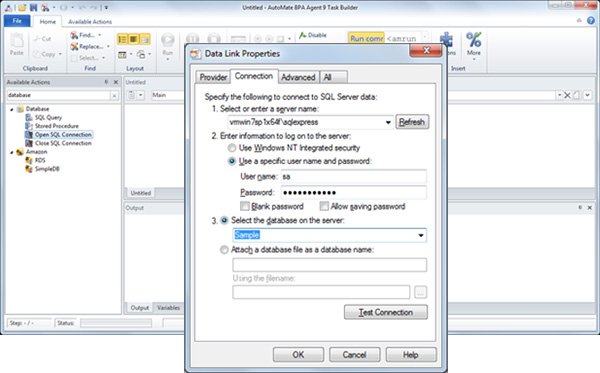
Task: Click browse ellipsis button beside filename field
Action: tap(421, 293)
